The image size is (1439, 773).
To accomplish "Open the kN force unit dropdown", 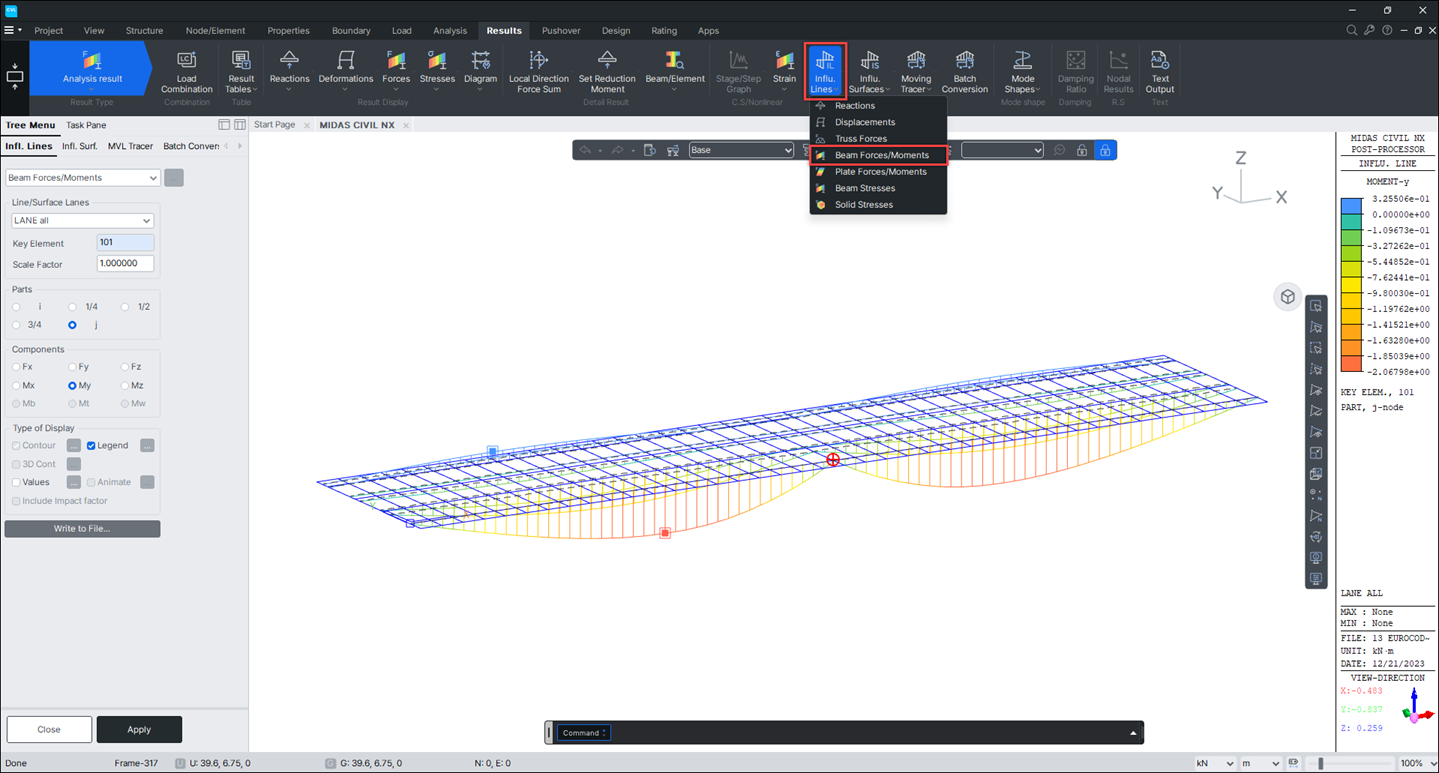I will pyautogui.click(x=1214, y=763).
